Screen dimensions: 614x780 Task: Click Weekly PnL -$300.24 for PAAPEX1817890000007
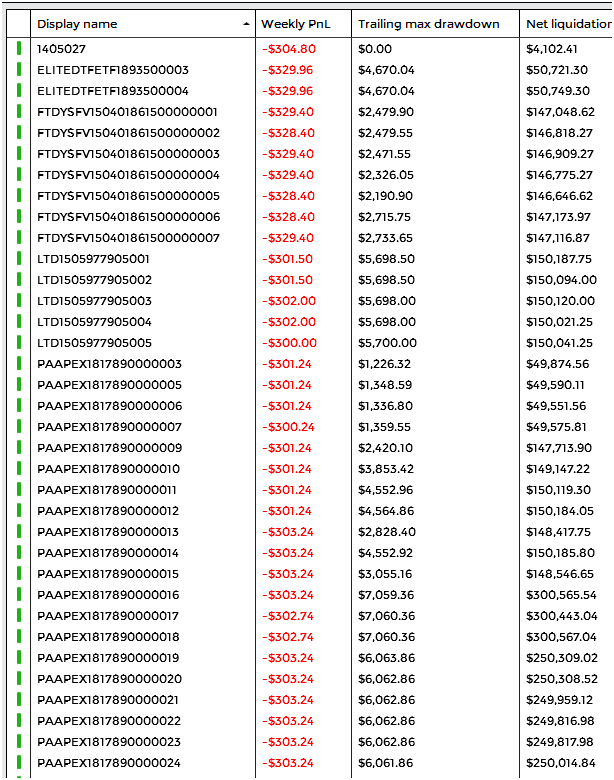(289, 427)
